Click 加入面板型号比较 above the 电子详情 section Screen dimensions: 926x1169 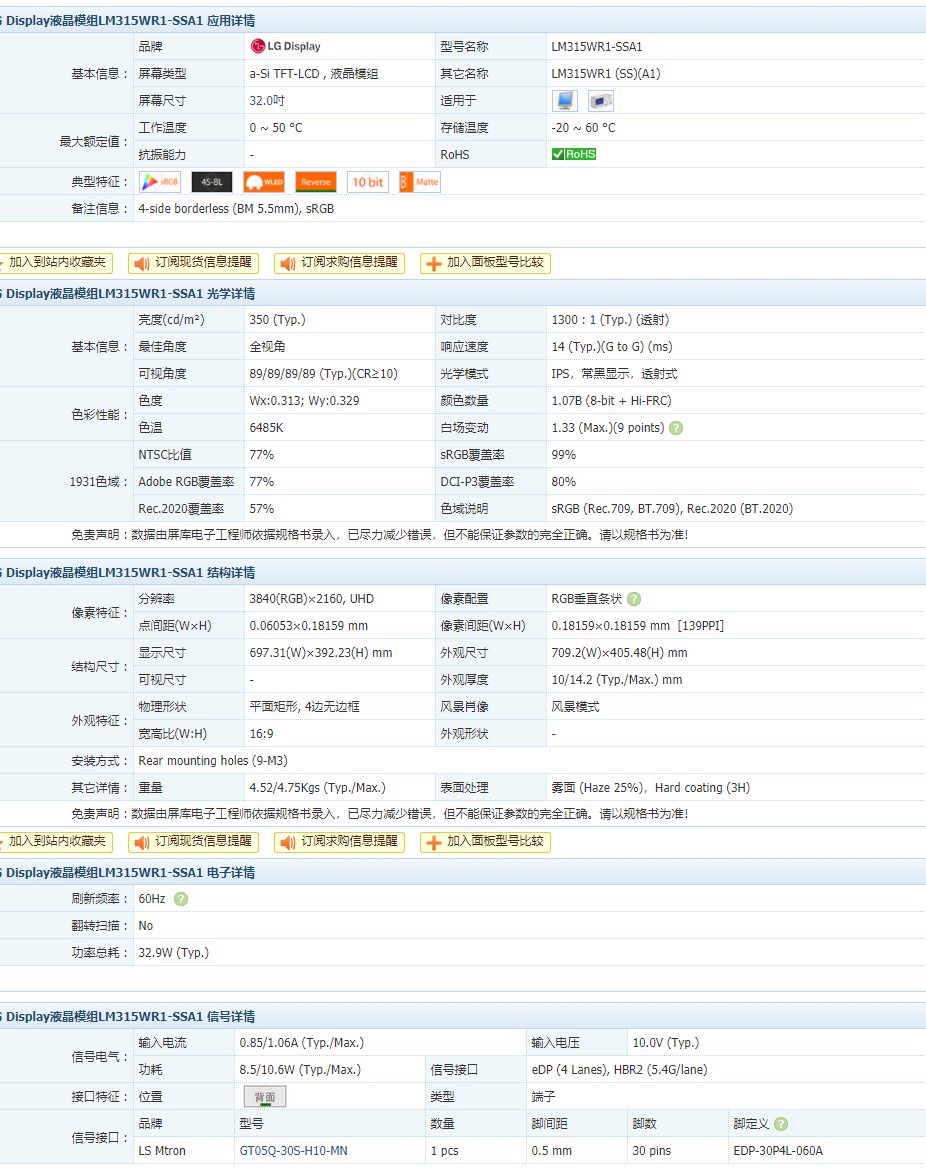pos(485,842)
